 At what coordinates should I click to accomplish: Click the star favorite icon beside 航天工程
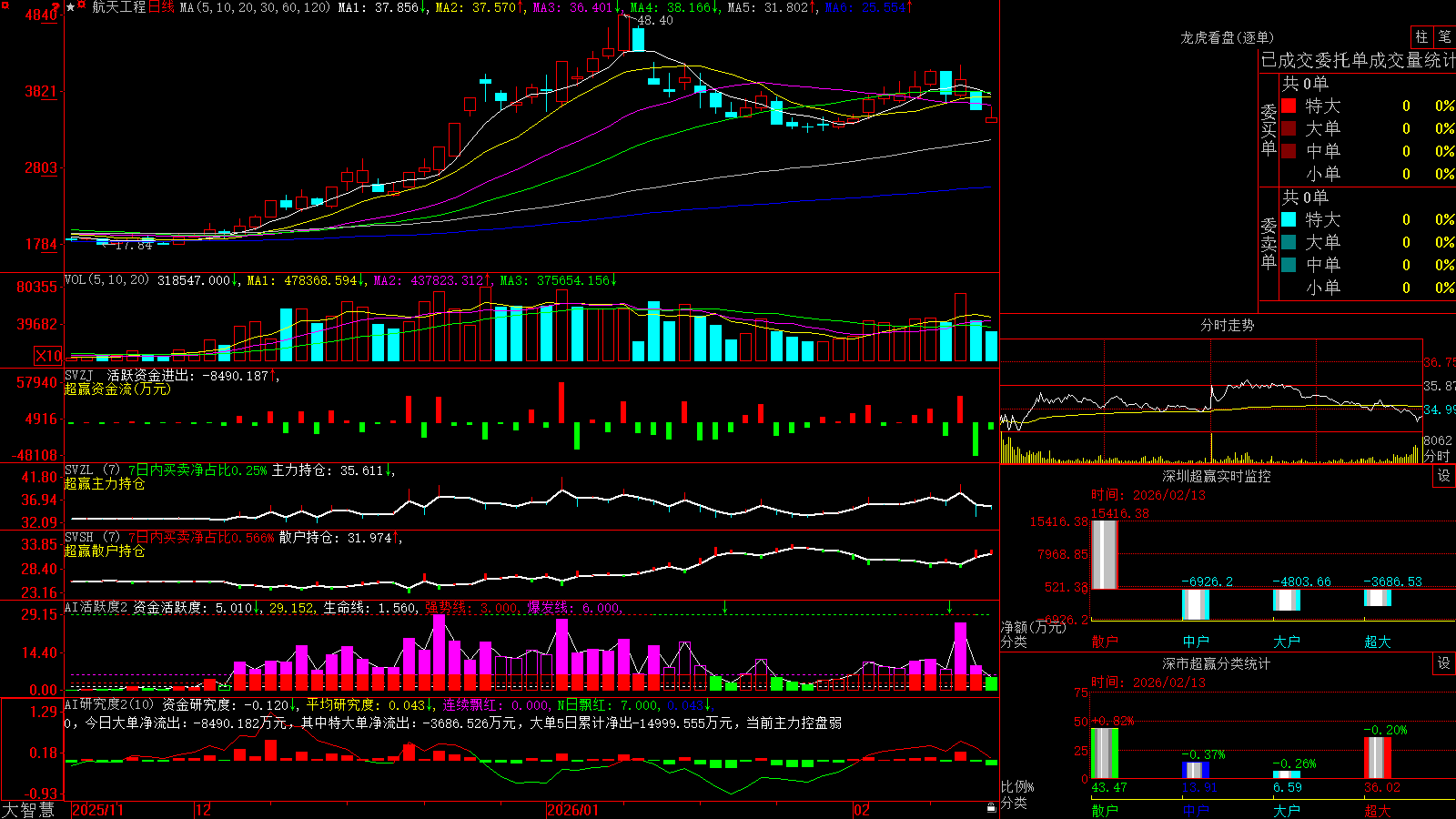coord(71,7)
